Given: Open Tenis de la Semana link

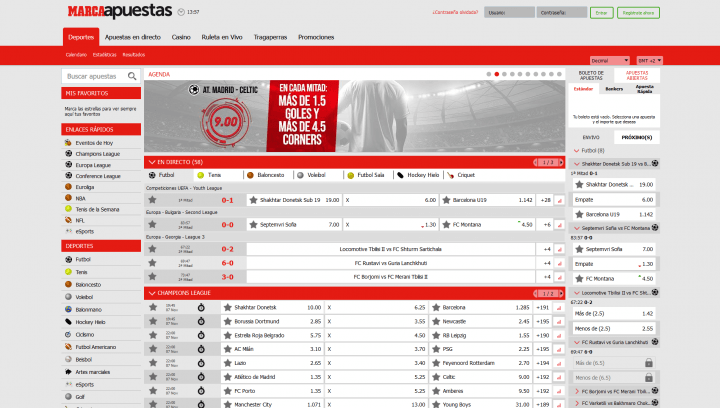Looking at the screenshot, I should (97, 209).
